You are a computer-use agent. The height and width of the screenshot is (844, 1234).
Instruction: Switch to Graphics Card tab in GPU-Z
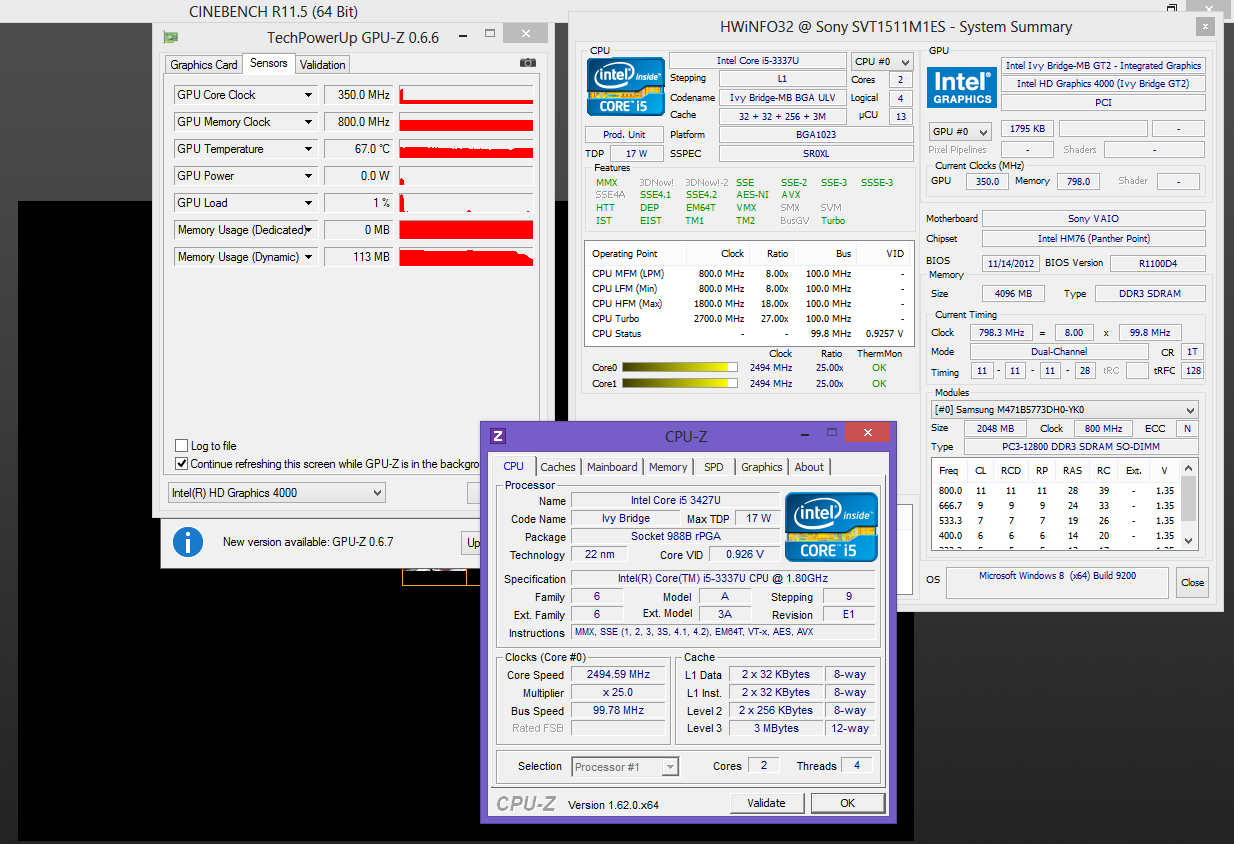tap(204, 65)
